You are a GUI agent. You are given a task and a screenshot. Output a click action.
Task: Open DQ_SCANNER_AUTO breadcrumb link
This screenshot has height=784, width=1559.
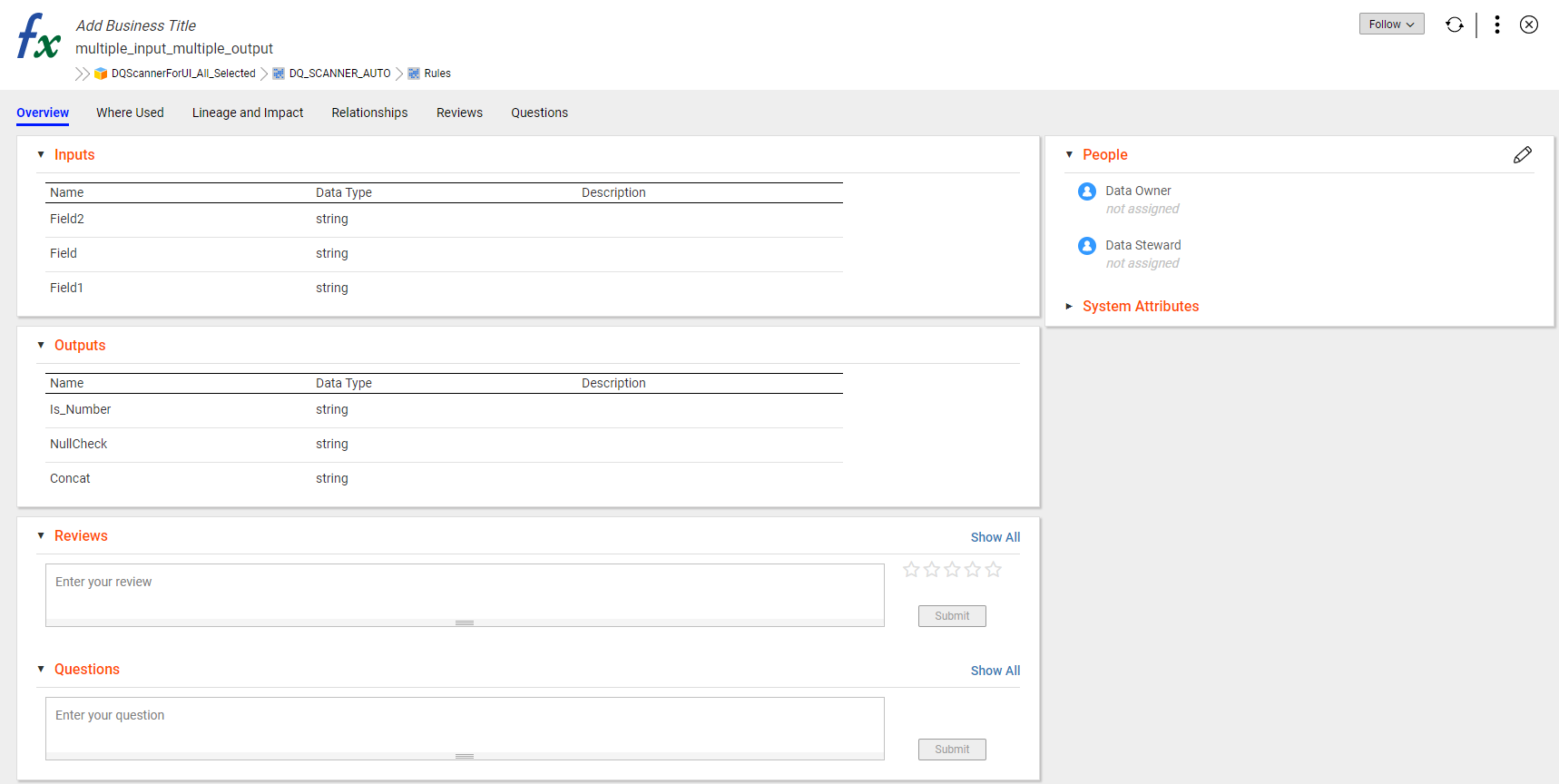pos(340,73)
